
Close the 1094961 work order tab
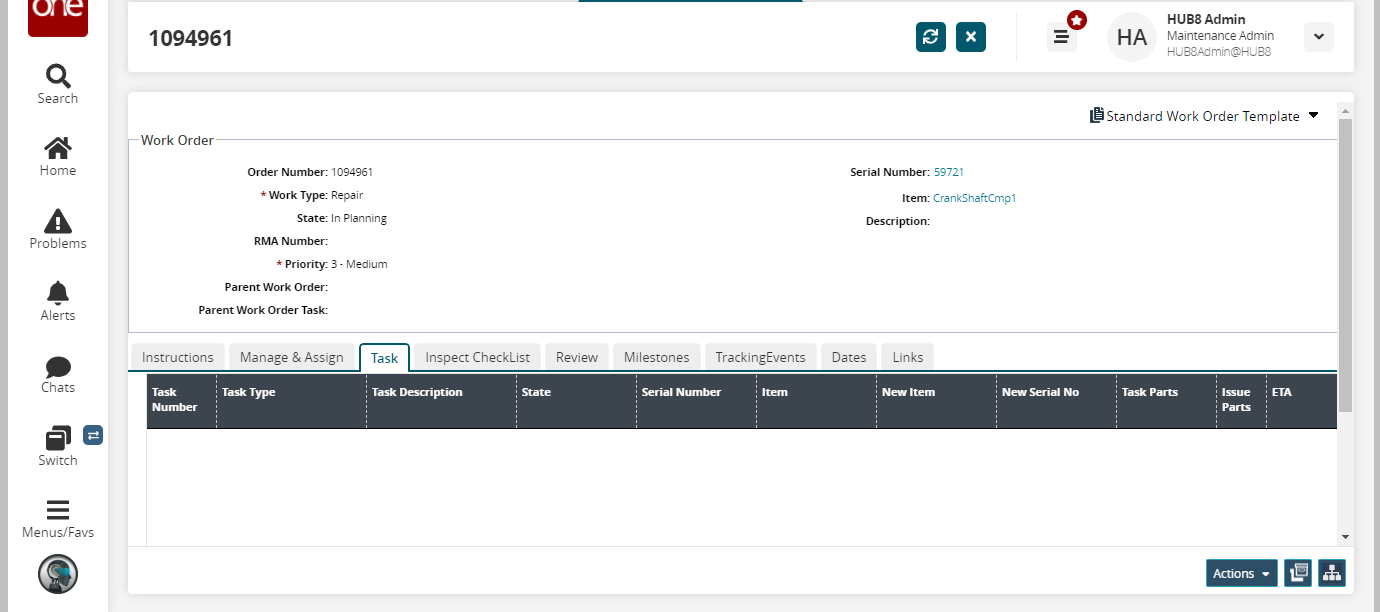971,37
